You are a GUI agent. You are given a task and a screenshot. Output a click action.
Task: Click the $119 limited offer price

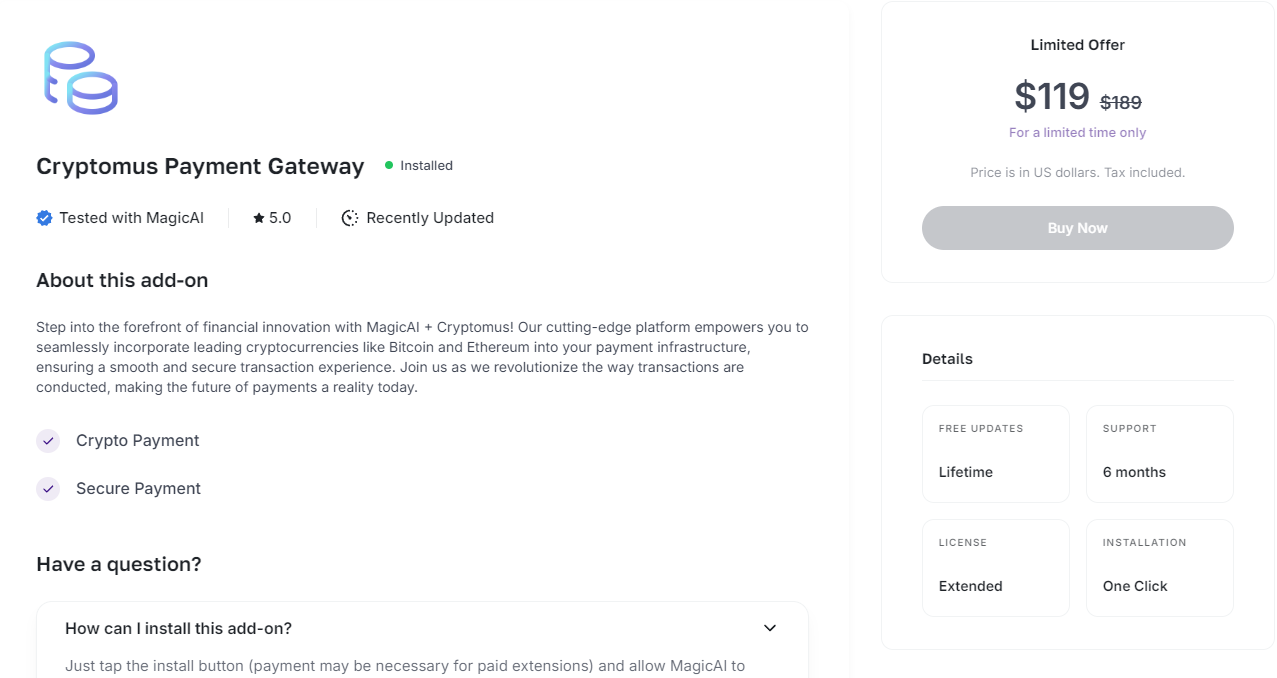1051,96
